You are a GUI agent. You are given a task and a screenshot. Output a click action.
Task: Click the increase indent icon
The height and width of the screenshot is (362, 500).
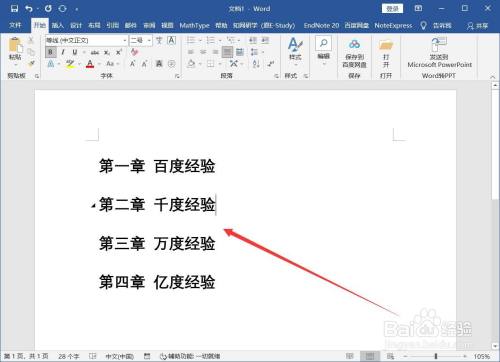pyautogui.click(x=265, y=41)
